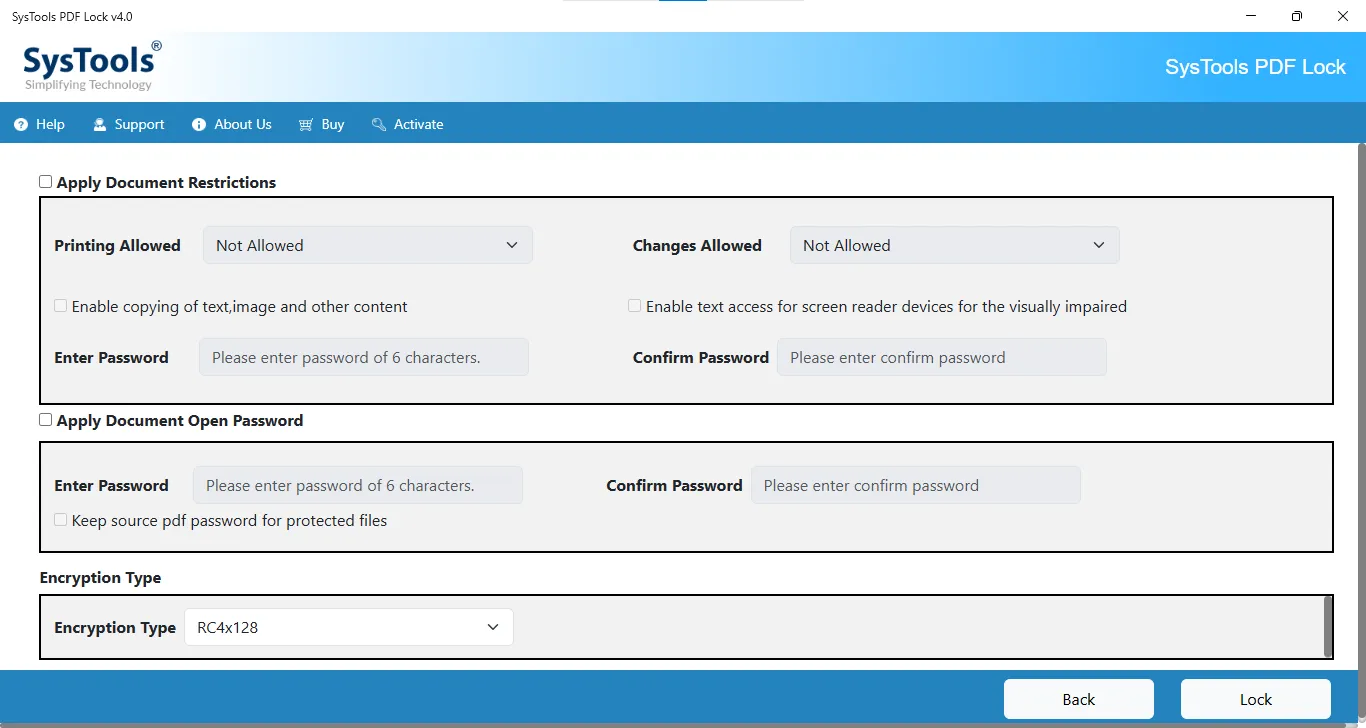Click restrictions Confirm Password field
Image resolution: width=1366 pixels, height=728 pixels.
click(x=942, y=357)
